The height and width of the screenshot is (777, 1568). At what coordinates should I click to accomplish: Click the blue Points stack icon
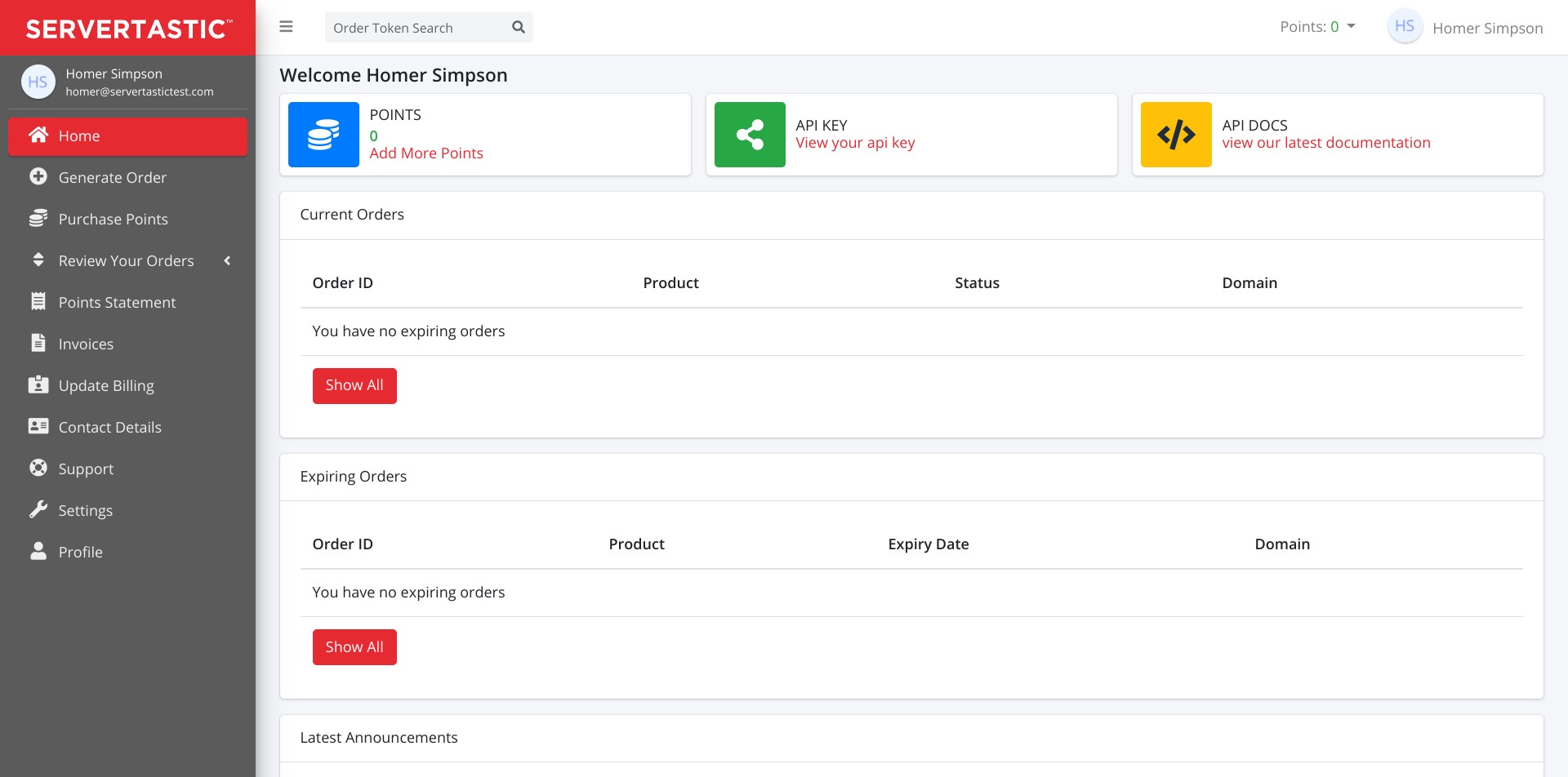(x=323, y=134)
